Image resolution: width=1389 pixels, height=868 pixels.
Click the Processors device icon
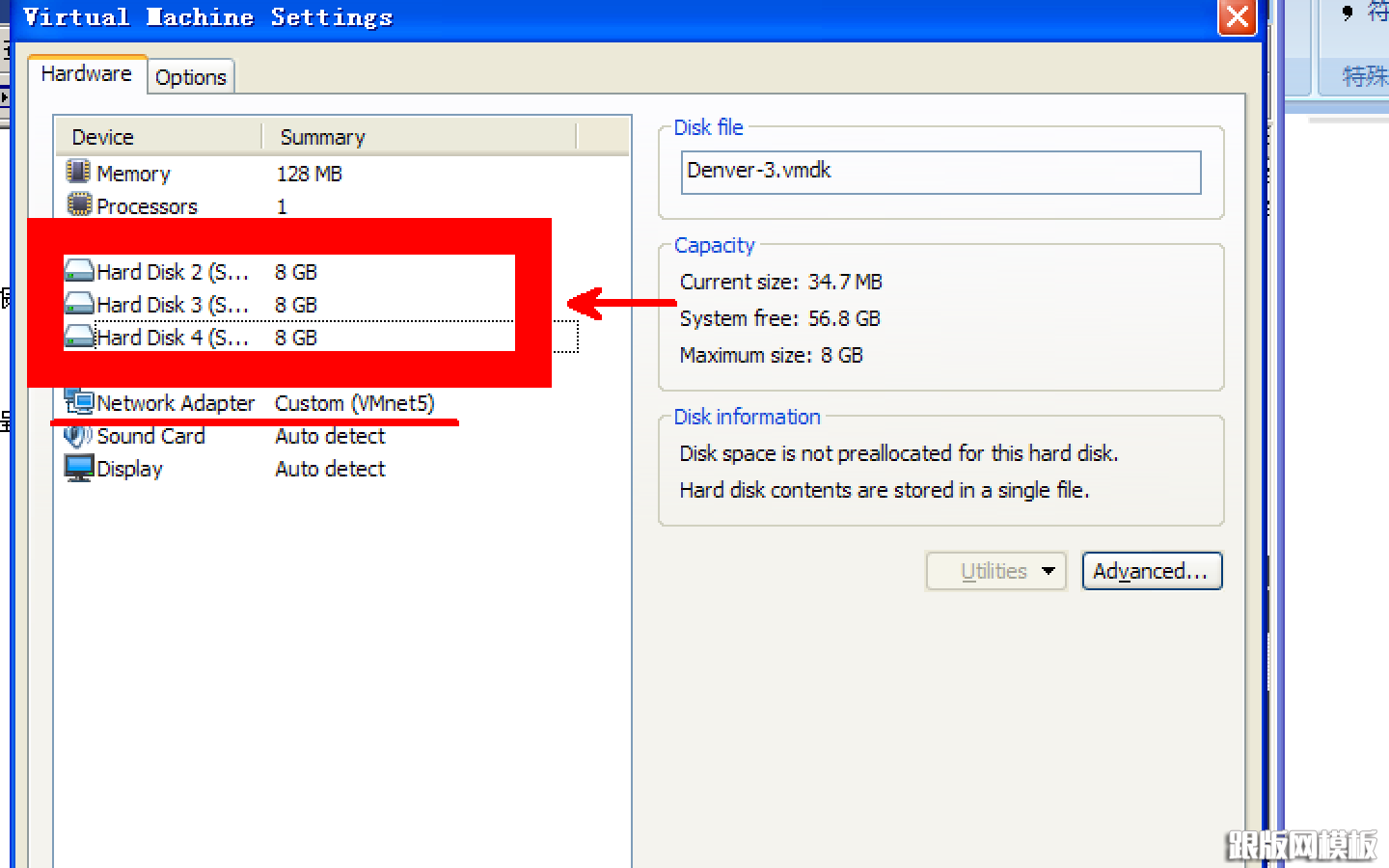79,204
